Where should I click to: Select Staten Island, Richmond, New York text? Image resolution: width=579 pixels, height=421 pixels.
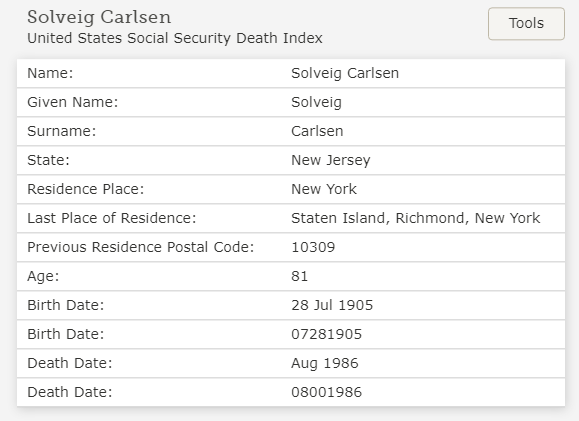[x=415, y=218]
